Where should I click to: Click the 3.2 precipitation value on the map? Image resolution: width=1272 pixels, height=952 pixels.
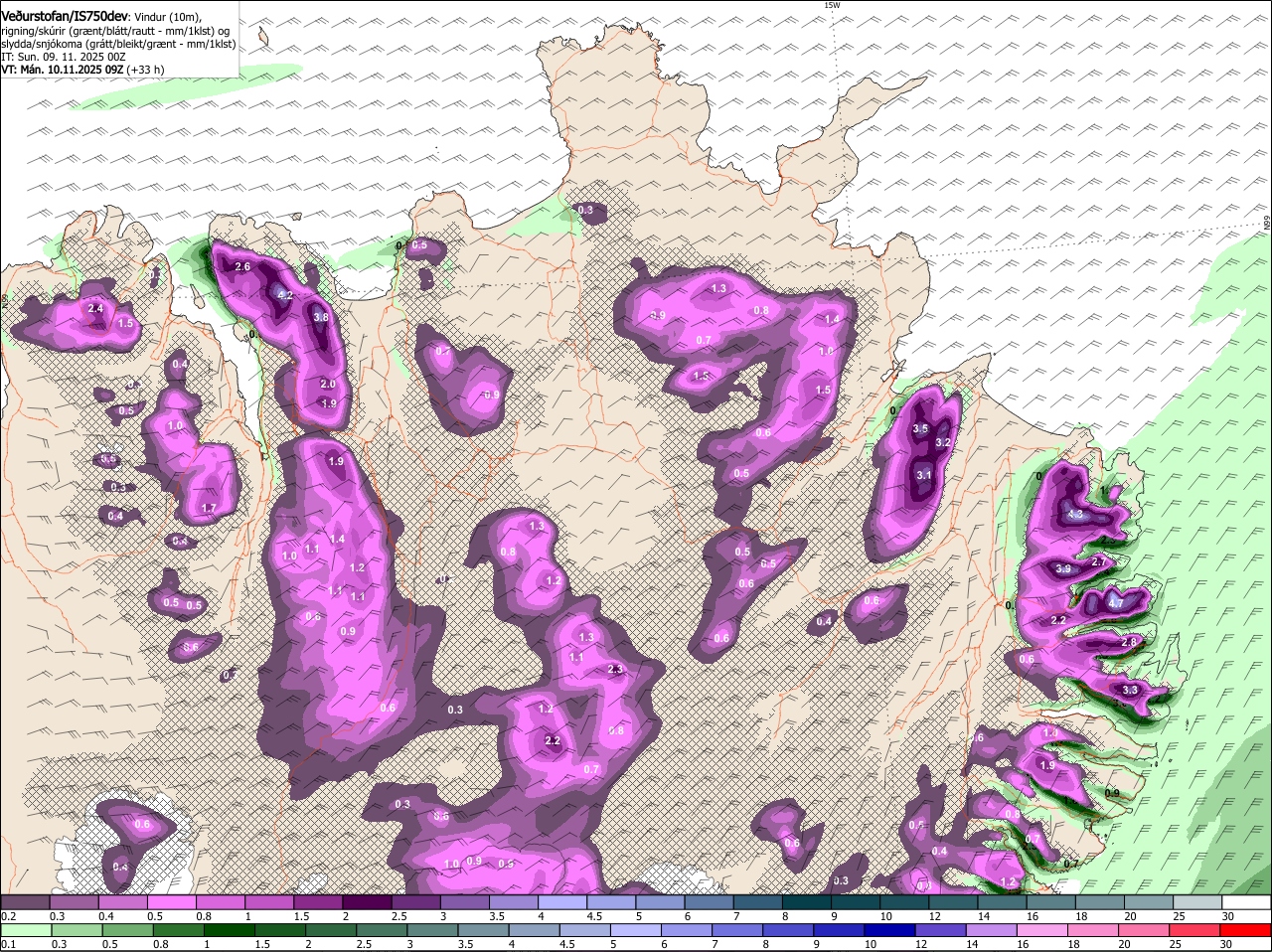click(x=944, y=442)
